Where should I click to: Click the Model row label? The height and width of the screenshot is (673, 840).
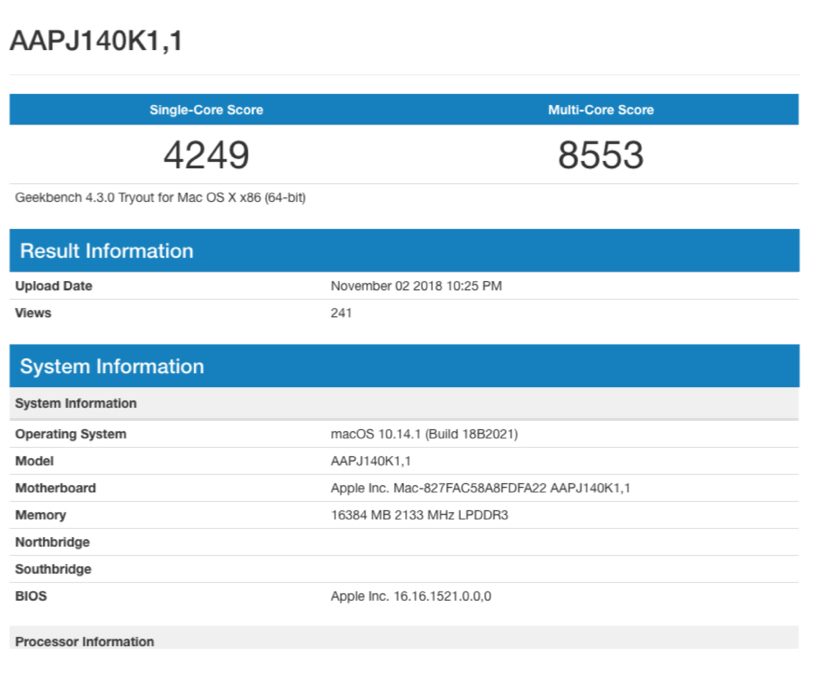(x=34, y=461)
